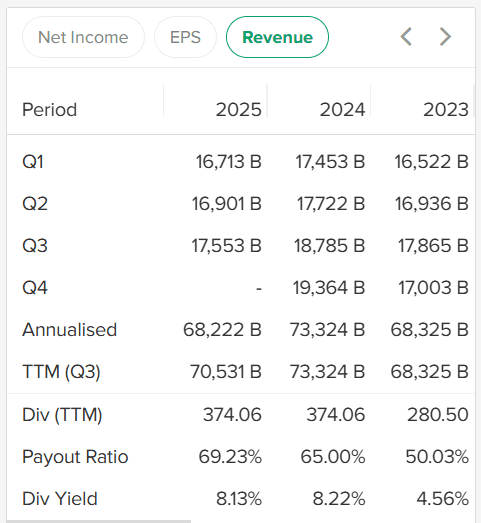Click Q3 2023 value 17,865 B
The width and height of the screenshot is (481, 523).
(x=433, y=246)
